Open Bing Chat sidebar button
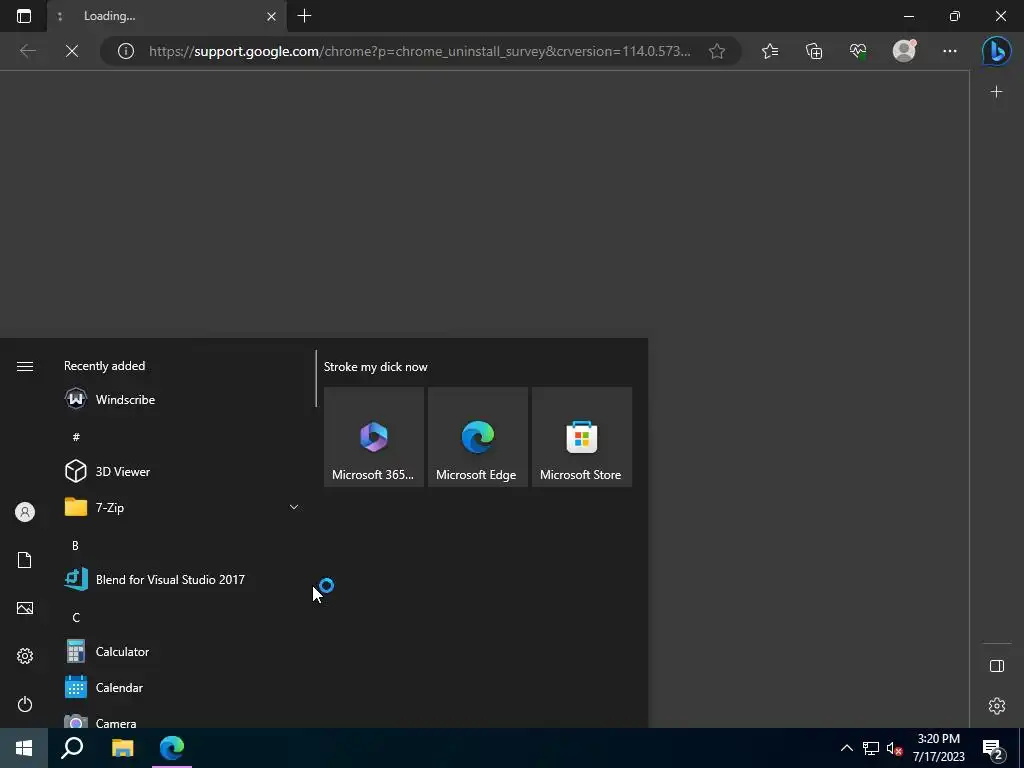The image size is (1024, 768). pos(997,51)
